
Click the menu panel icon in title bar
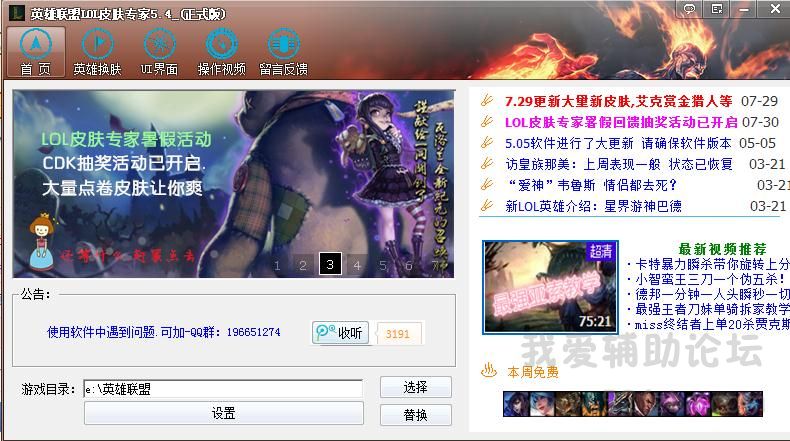[x=716, y=9]
